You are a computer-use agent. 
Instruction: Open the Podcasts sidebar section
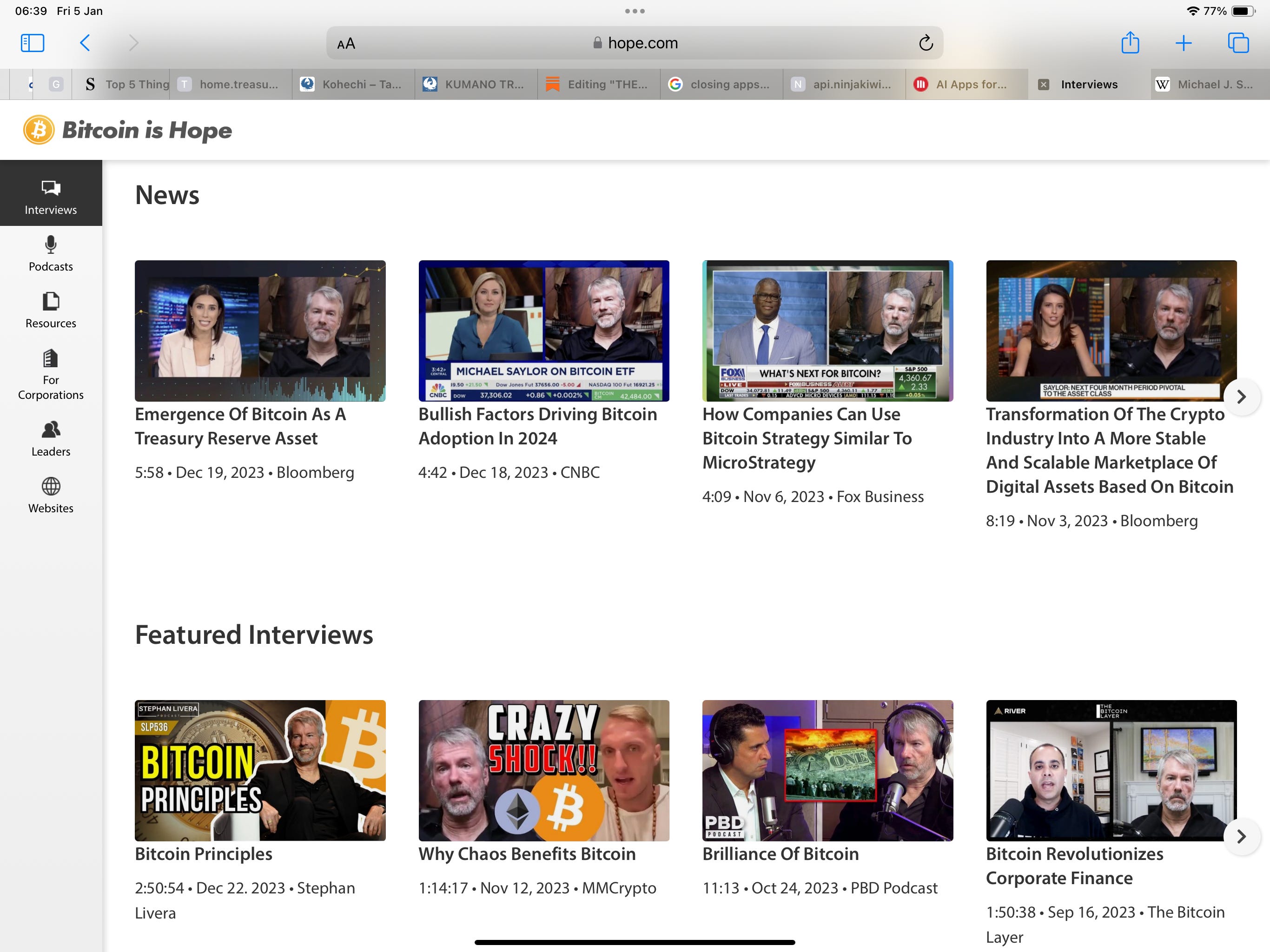(x=51, y=254)
